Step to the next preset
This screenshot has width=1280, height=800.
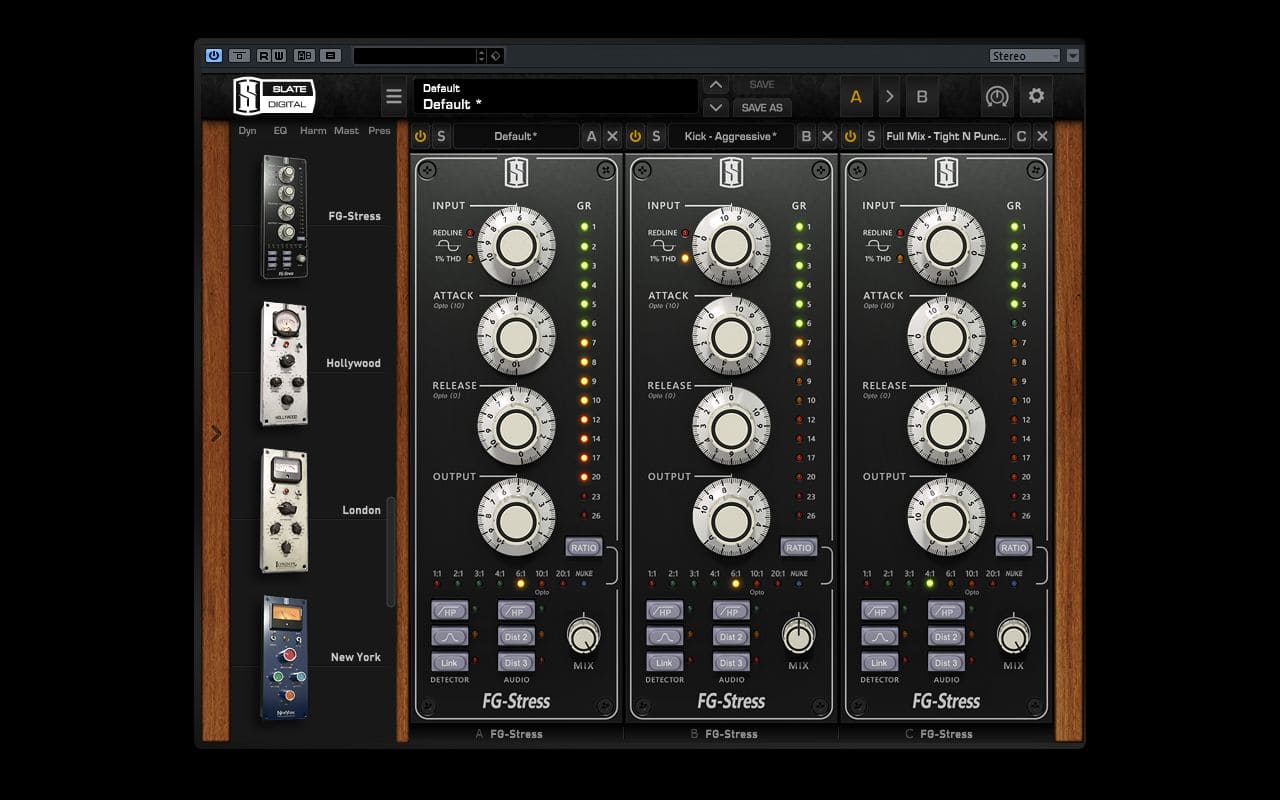click(715, 107)
